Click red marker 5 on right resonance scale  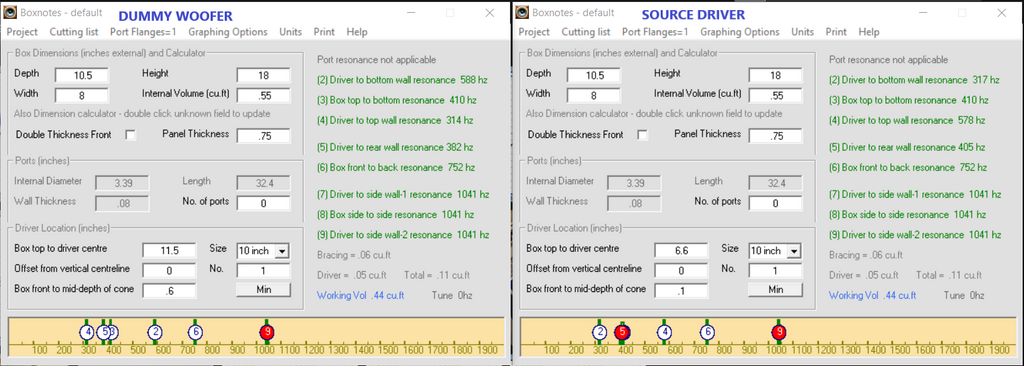(x=622, y=332)
